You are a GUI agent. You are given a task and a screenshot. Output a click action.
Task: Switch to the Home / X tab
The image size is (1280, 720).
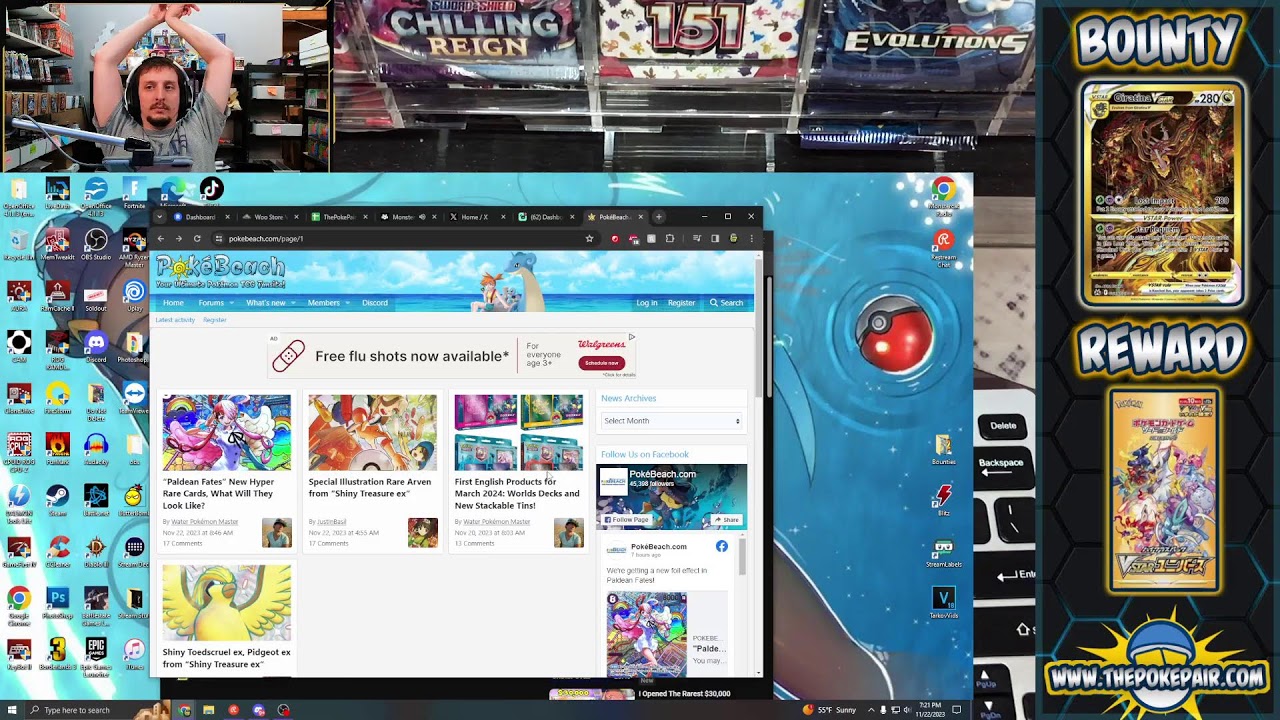[475, 217]
